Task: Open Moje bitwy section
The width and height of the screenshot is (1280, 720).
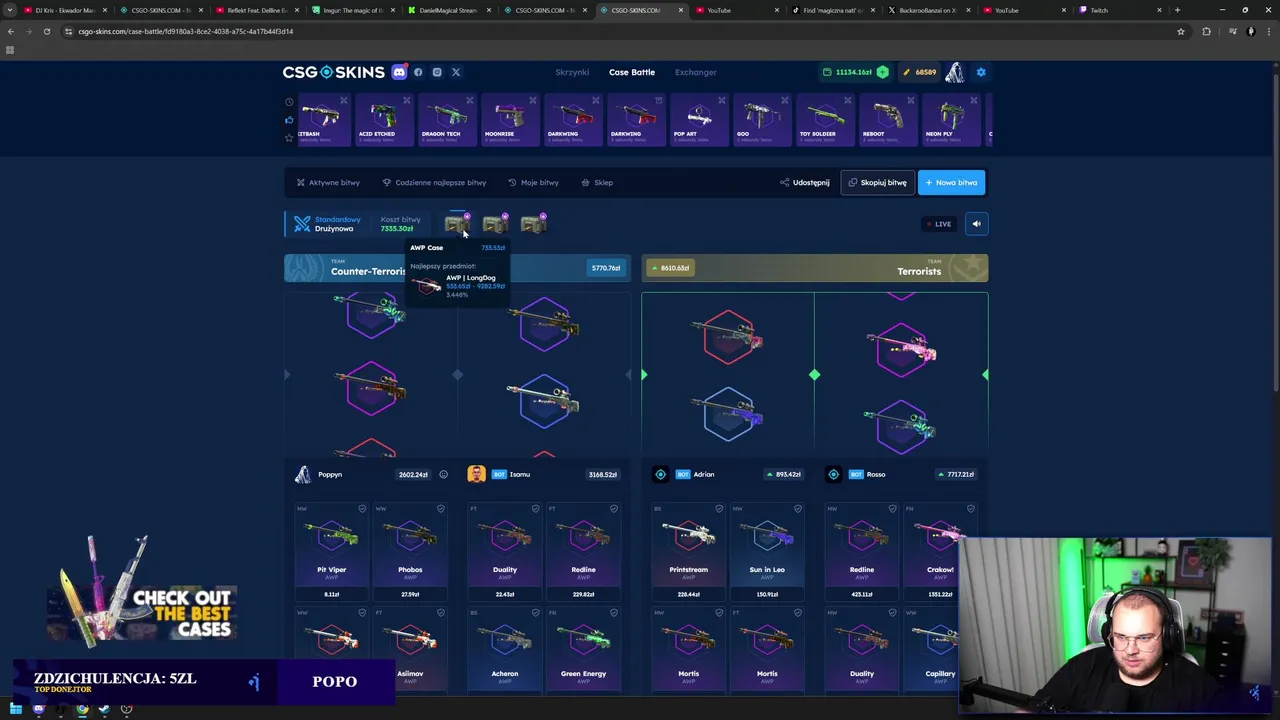Action: (x=533, y=182)
